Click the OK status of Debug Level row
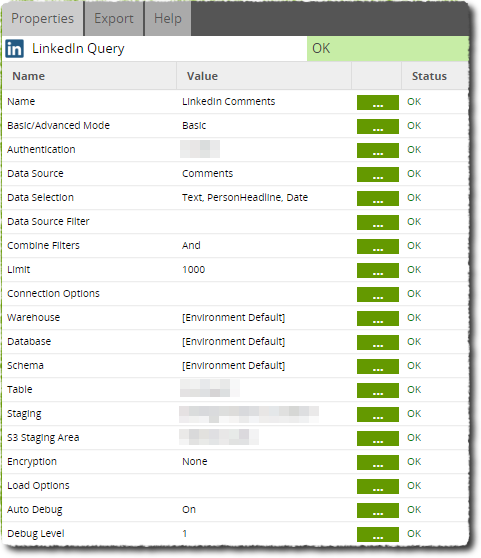Screen dimensions: 481x558 pos(414,533)
